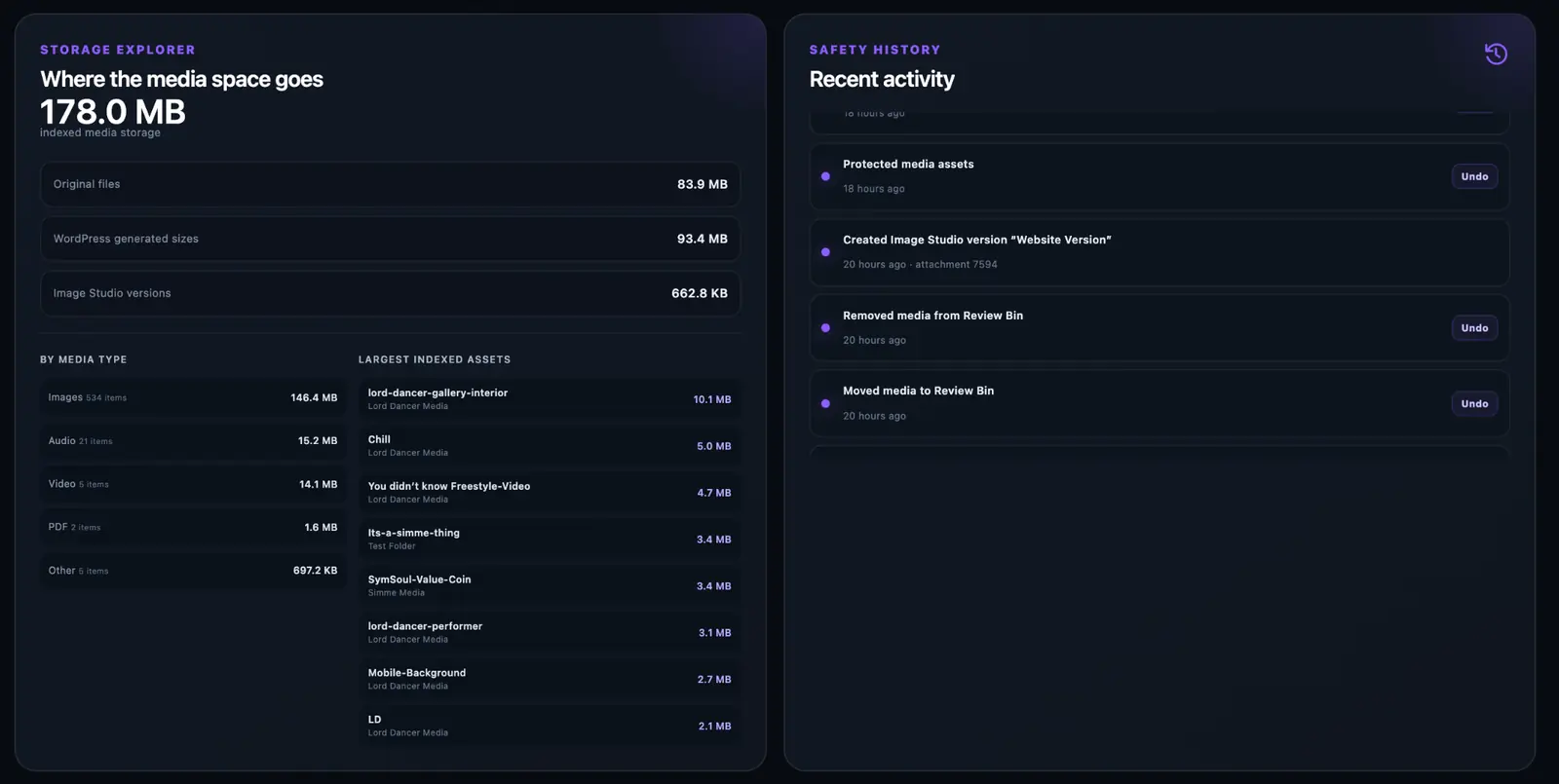This screenshot has width=1559, height=784.
Task: Click Removed media from Review Bin title
Action: tap(932, 316)
